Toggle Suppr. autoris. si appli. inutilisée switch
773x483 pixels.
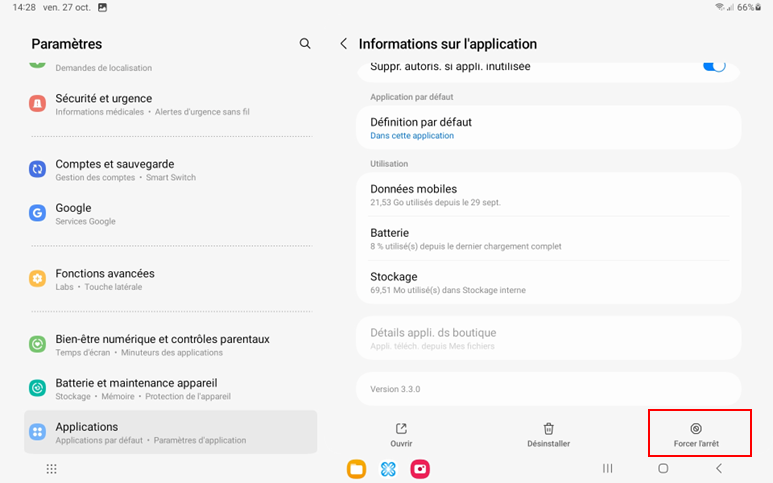713,66
